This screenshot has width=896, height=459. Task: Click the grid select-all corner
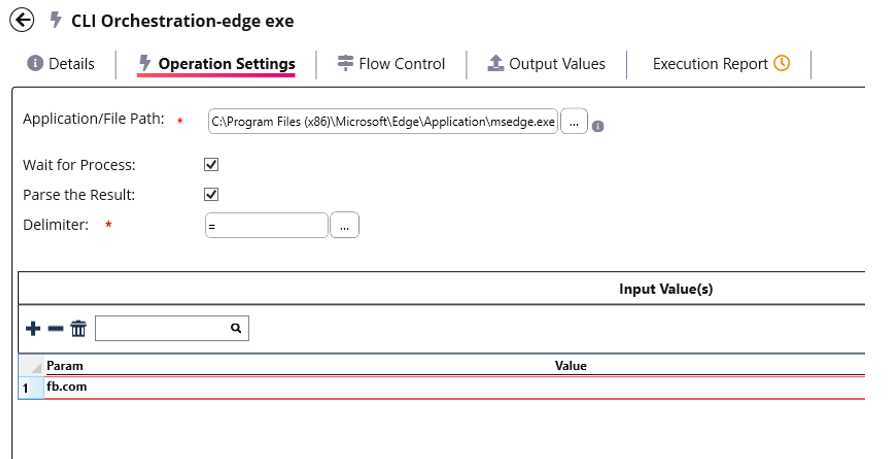click(31, 366)
